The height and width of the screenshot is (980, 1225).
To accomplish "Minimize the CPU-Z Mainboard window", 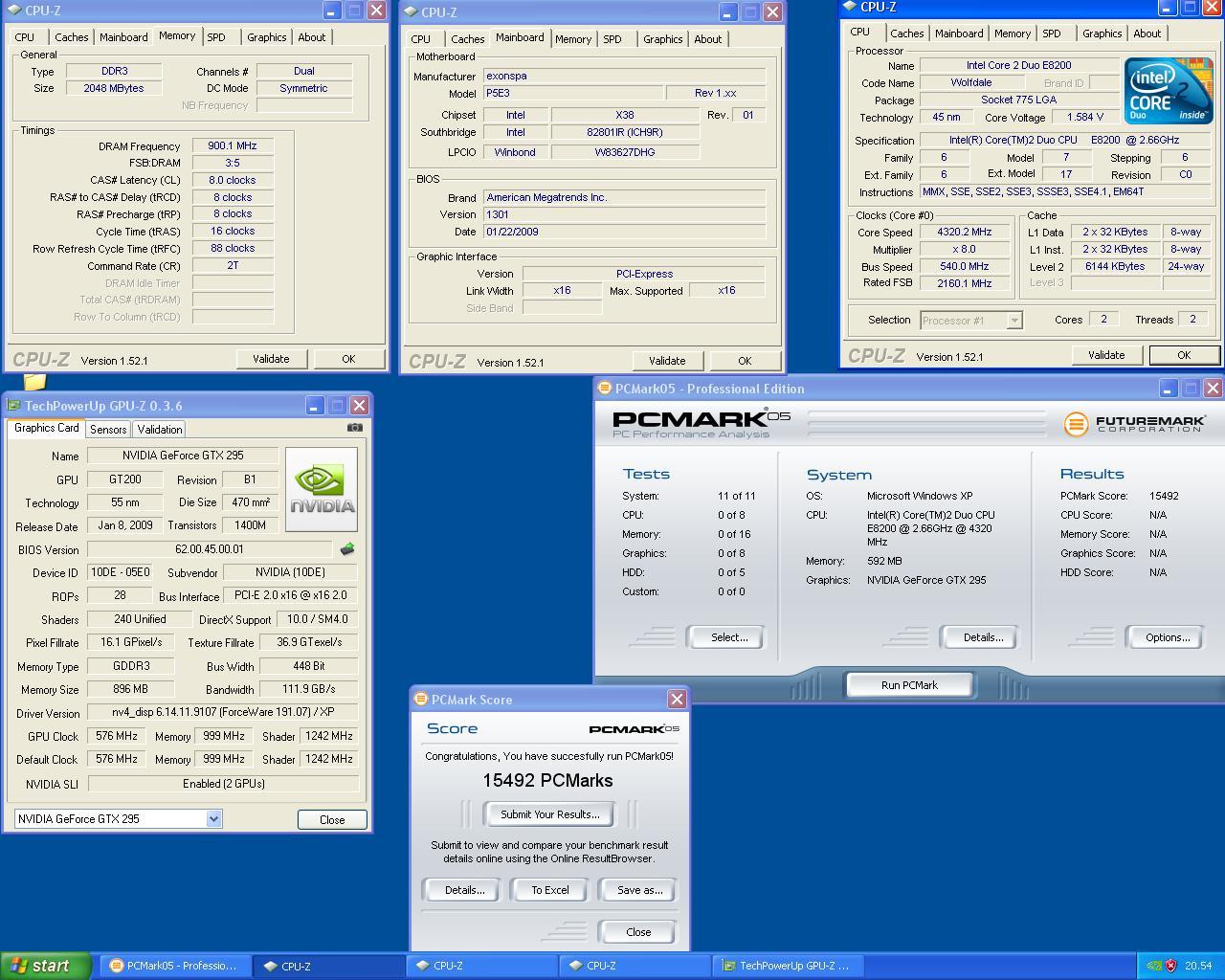I will 727,12.
